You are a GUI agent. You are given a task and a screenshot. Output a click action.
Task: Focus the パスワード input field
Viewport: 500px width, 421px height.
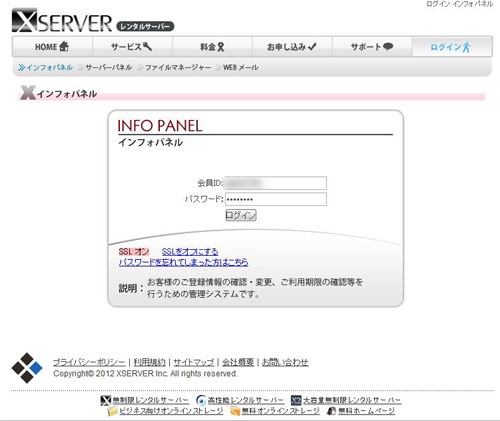pyautogui.click(x=276, y=199)
